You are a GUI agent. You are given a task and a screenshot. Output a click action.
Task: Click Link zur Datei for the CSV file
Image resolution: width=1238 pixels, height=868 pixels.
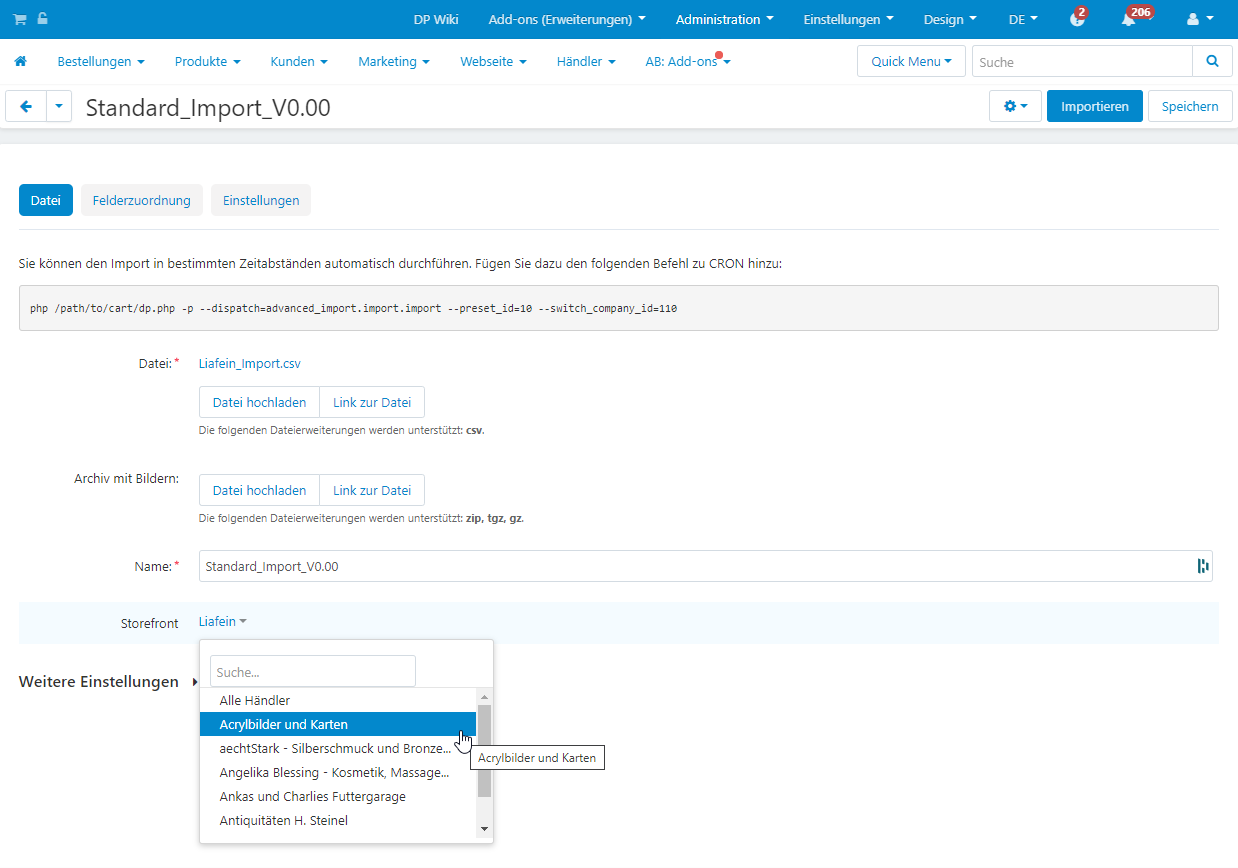pos(372,402)
